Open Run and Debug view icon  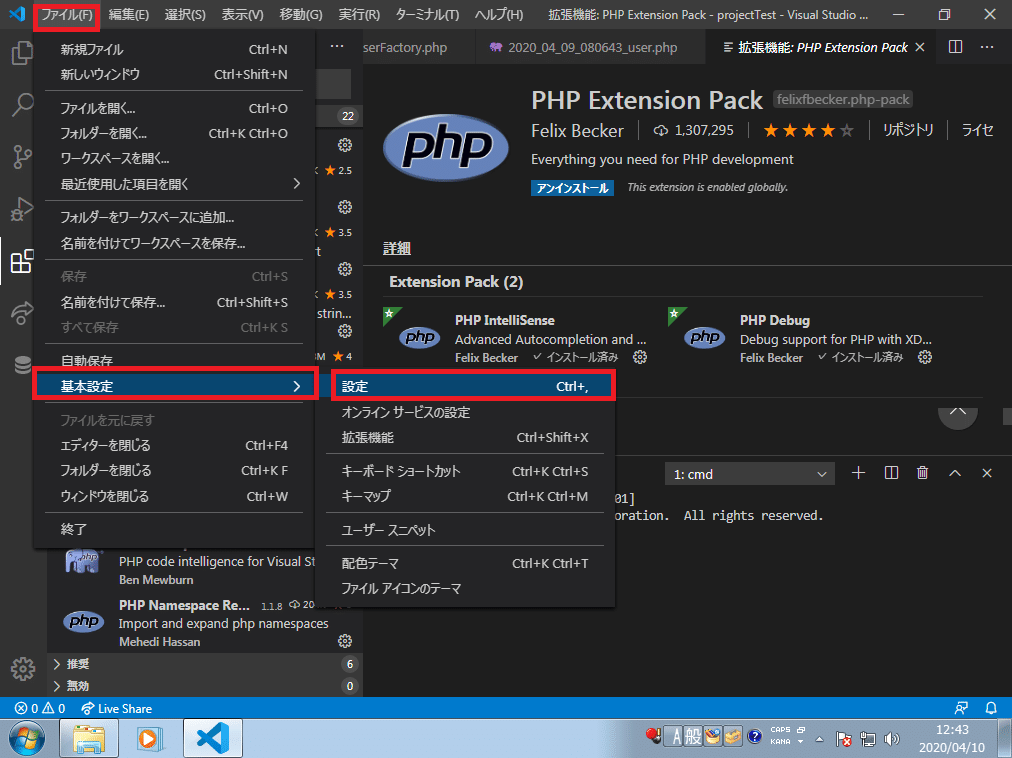point(22,209)
